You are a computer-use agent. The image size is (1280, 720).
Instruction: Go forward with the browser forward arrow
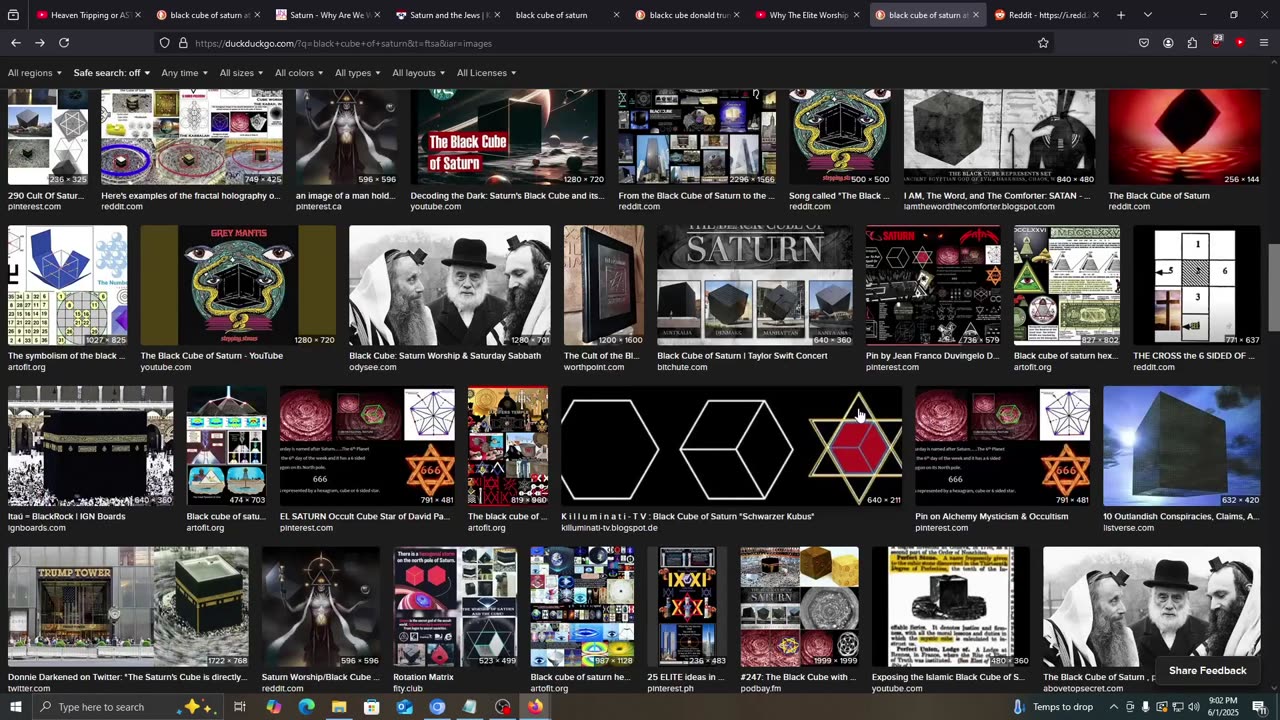tap(40, 43)
